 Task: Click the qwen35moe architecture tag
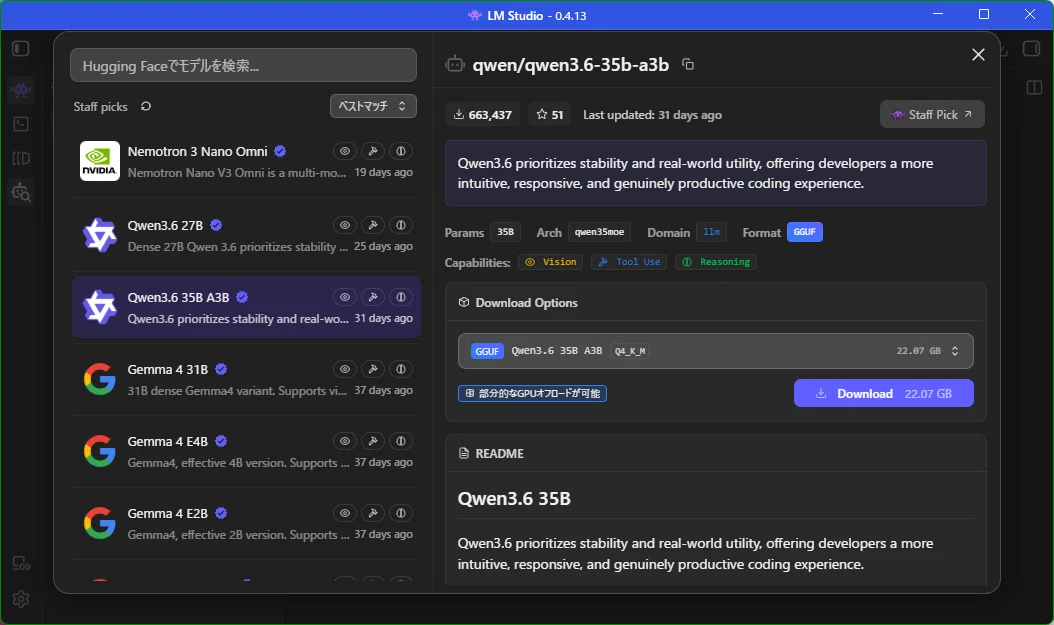599,232
